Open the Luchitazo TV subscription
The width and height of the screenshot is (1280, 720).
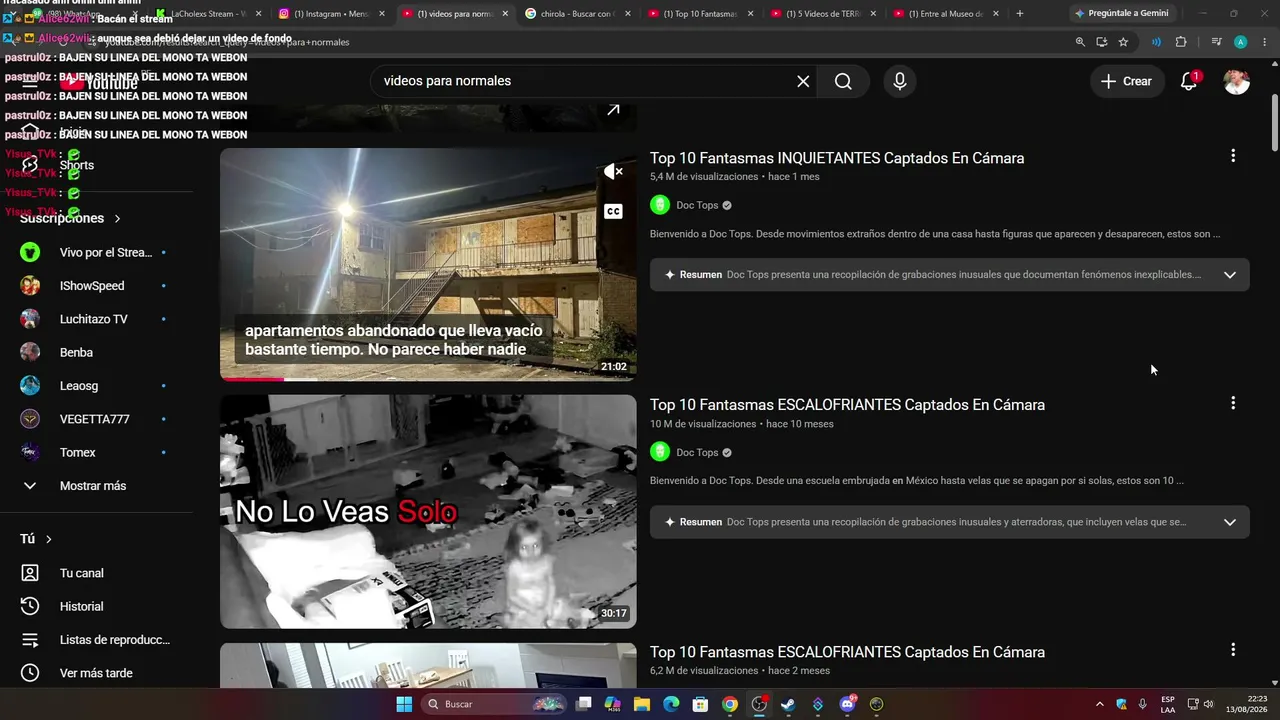(x=96, y=319)
